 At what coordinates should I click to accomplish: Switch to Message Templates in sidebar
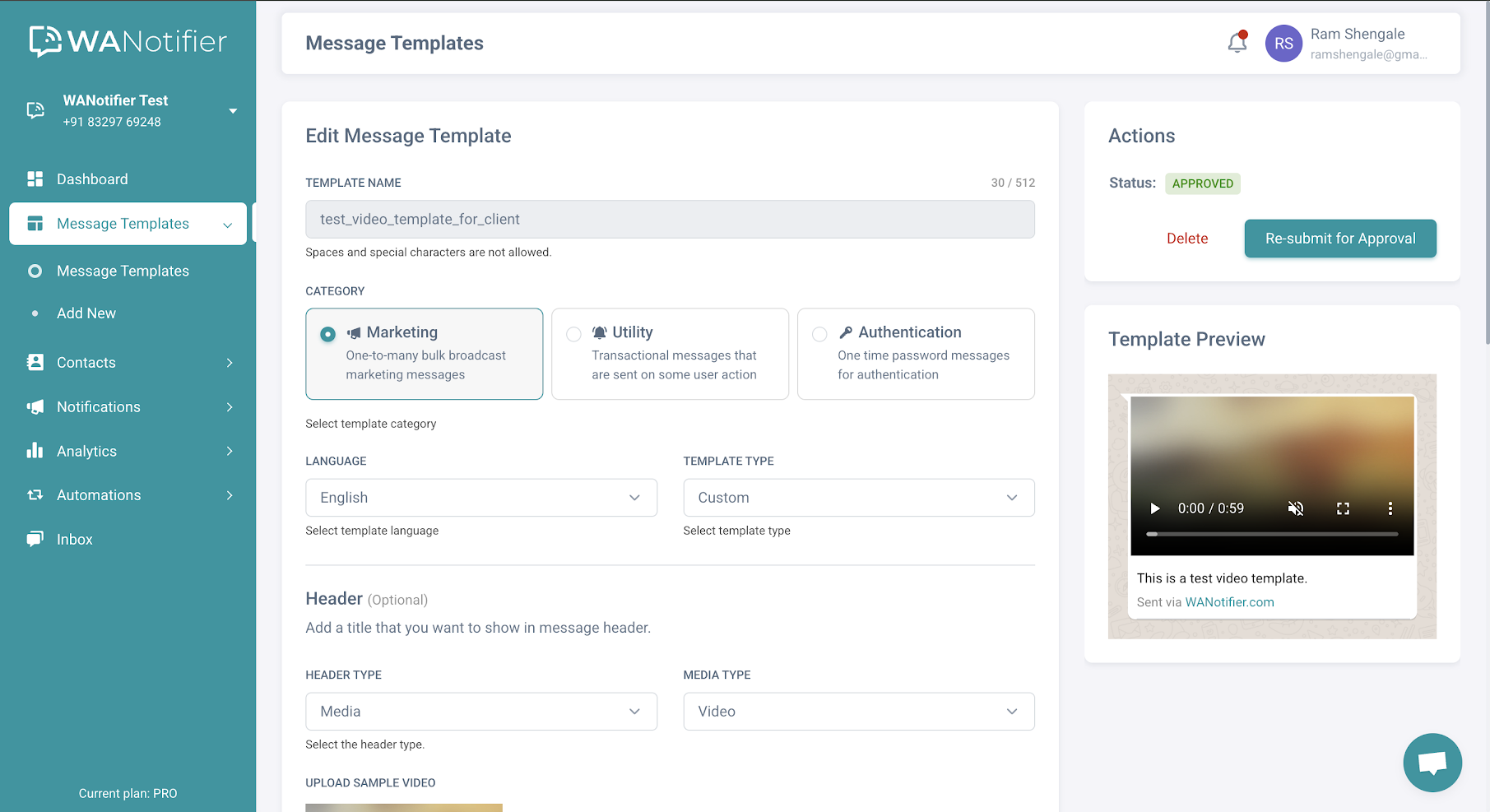(x=123, y=271)
